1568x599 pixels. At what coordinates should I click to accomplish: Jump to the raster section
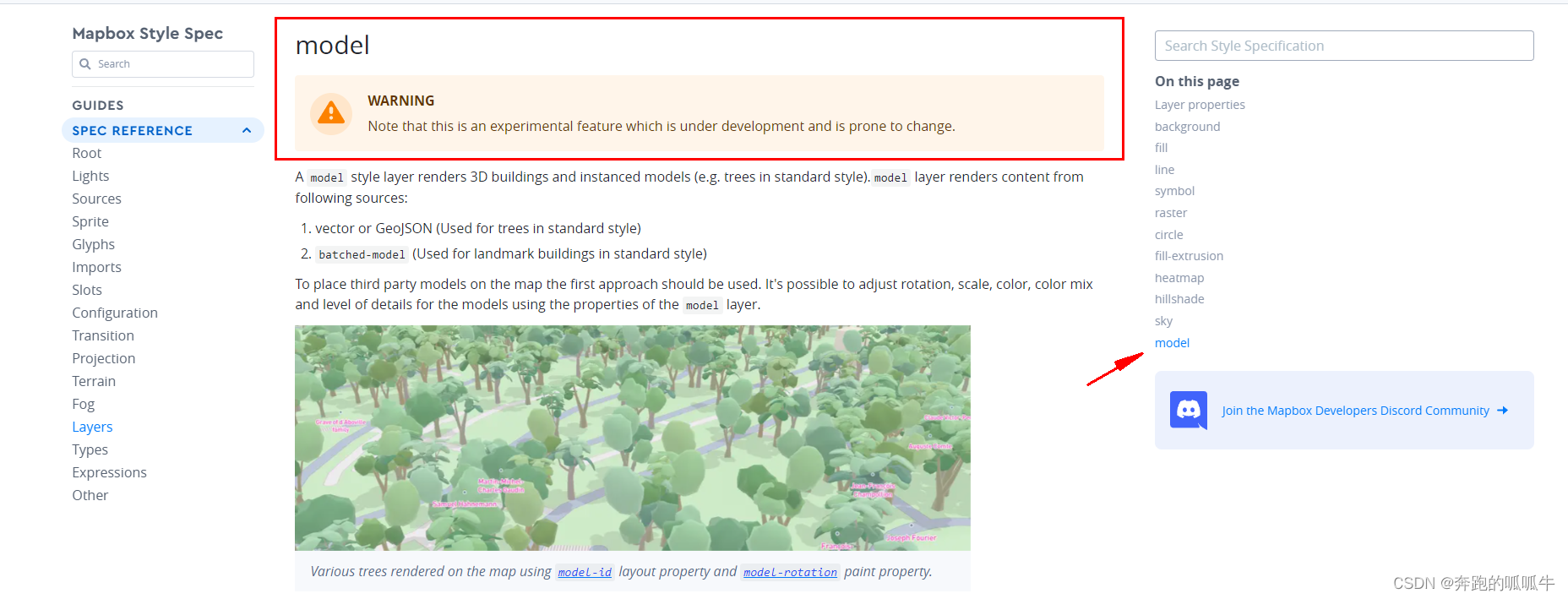point(1171,213)
